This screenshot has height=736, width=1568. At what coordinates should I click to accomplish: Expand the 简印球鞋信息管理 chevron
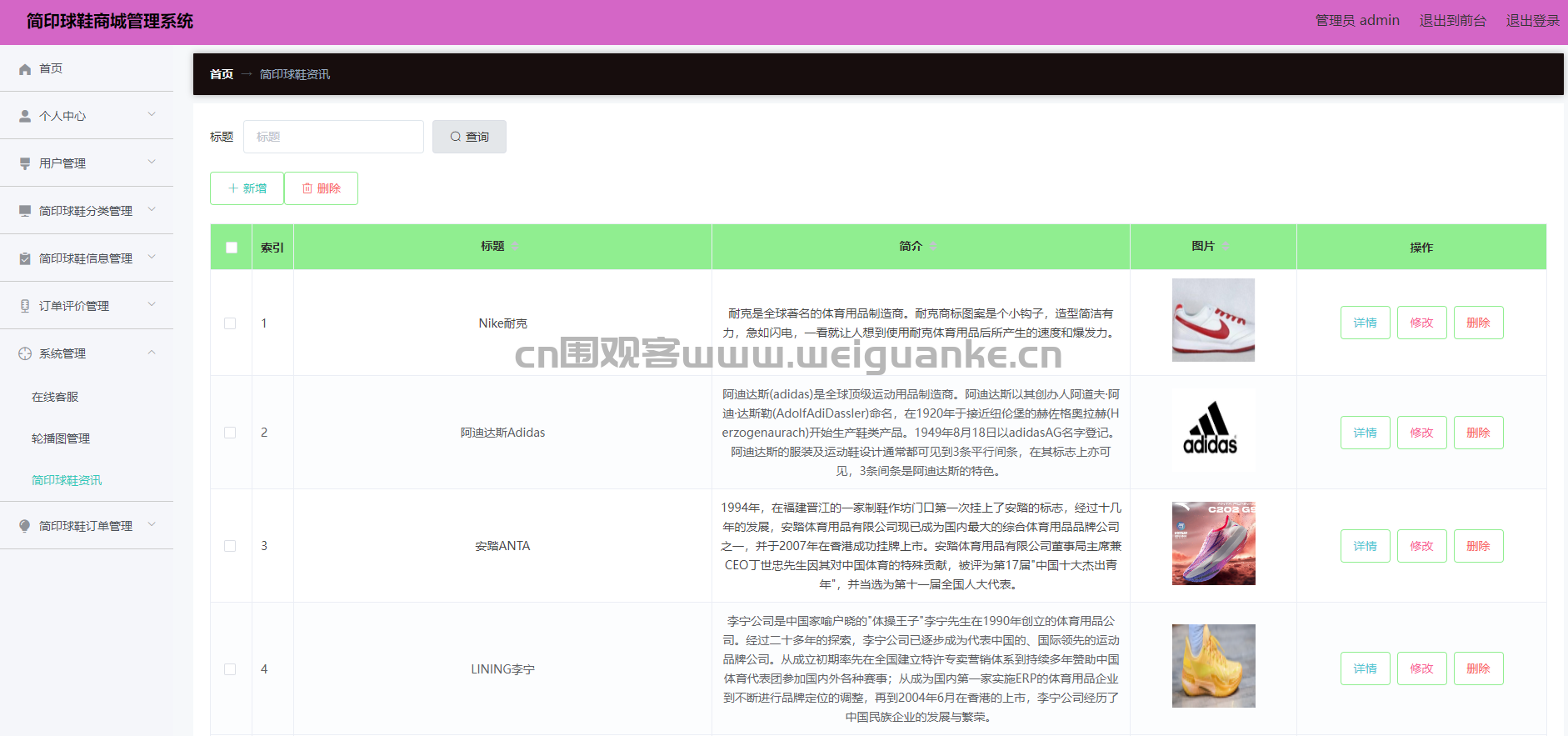(x=152, y=257)
